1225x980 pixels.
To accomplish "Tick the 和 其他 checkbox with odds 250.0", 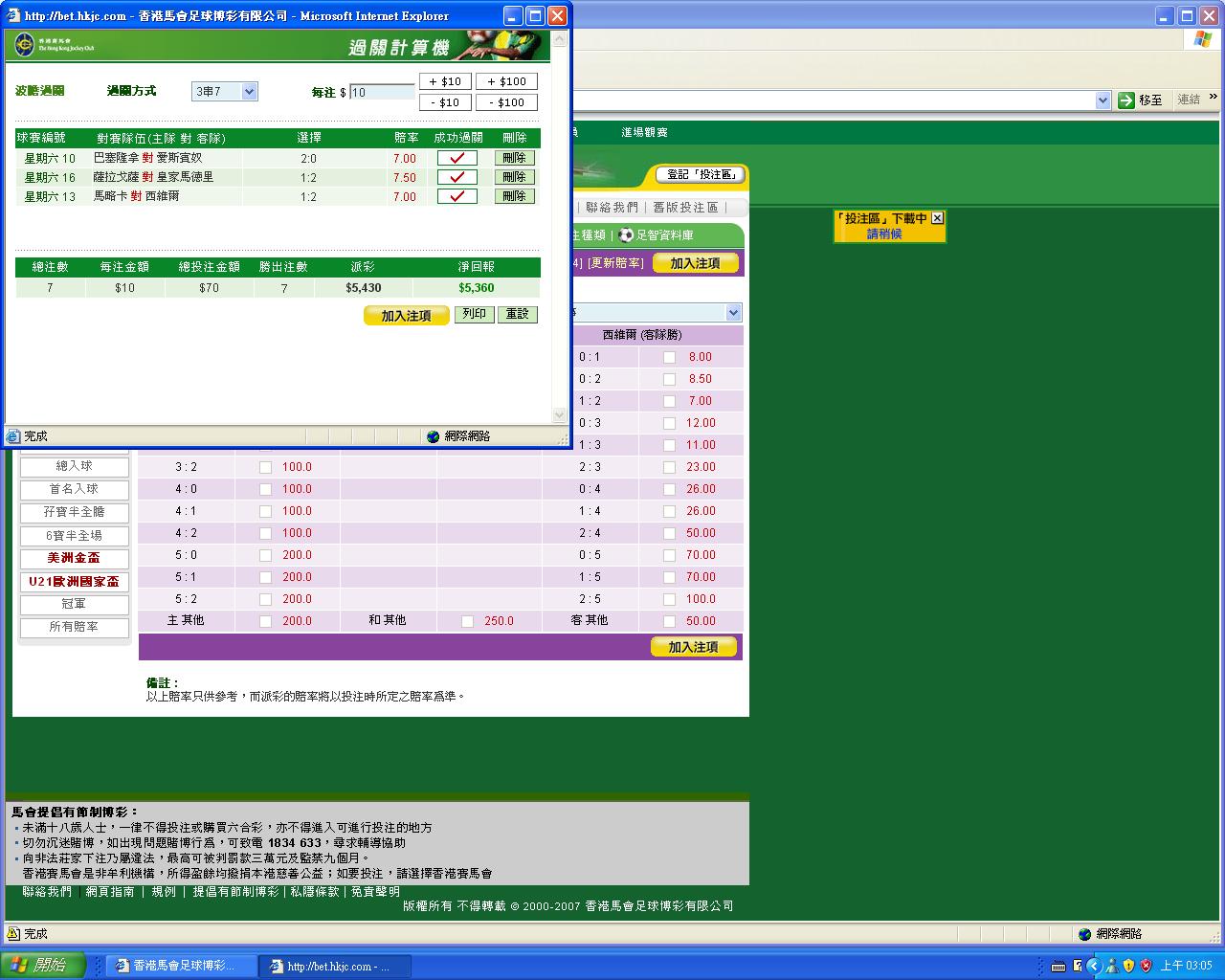I will tap(467, 621).
